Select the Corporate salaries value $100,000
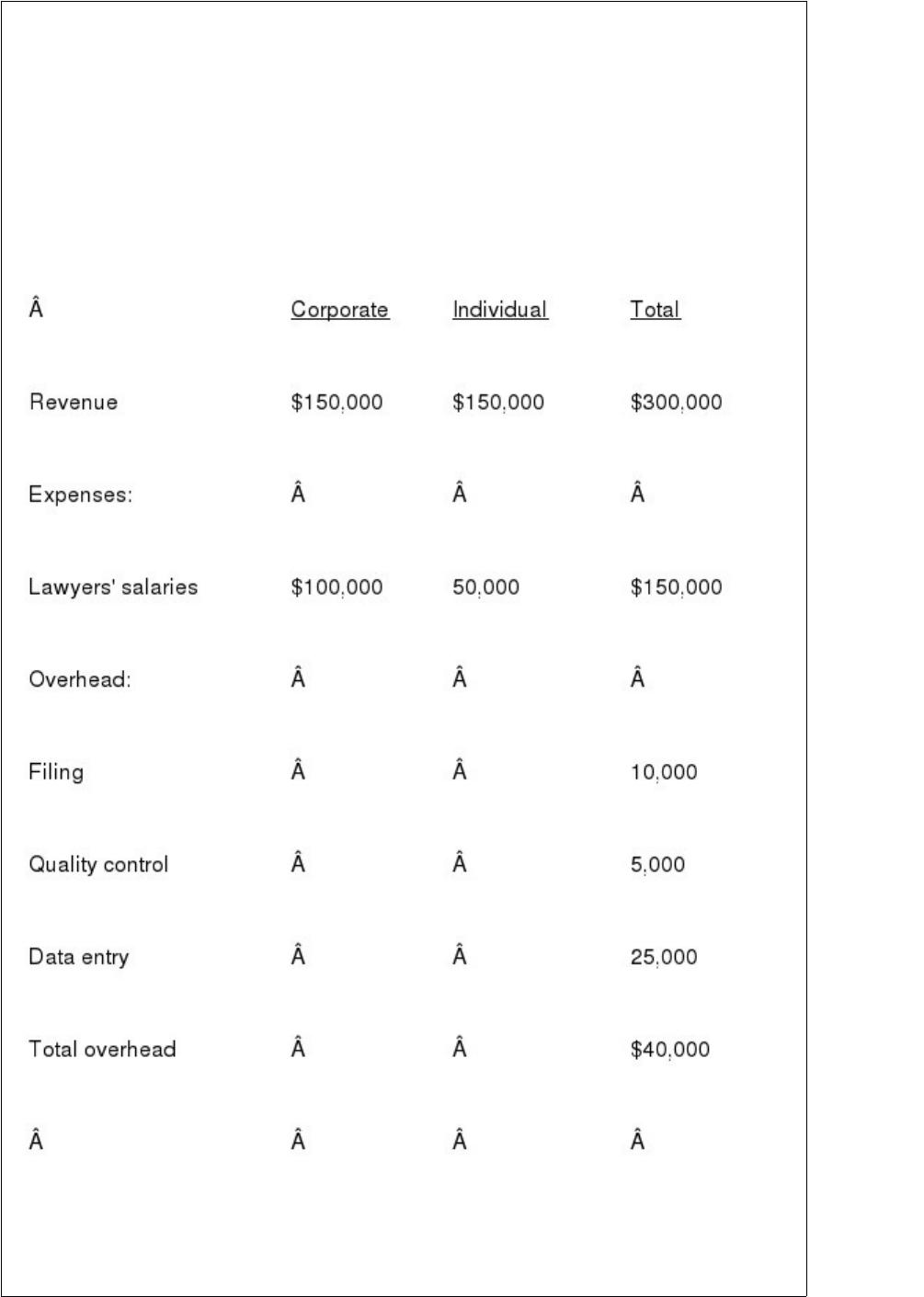Viewport: 924px width, 1297px height. pos(337,587)
